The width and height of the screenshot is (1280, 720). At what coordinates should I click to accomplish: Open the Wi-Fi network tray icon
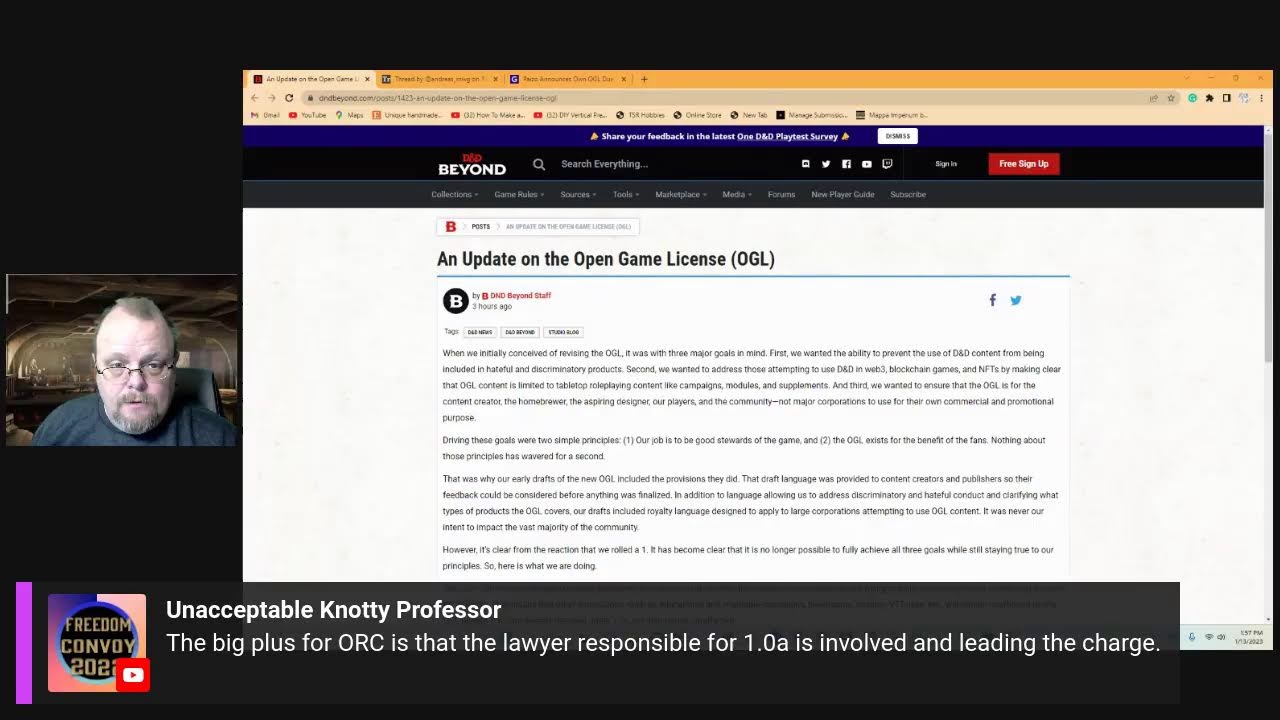tap(1209, 637)
